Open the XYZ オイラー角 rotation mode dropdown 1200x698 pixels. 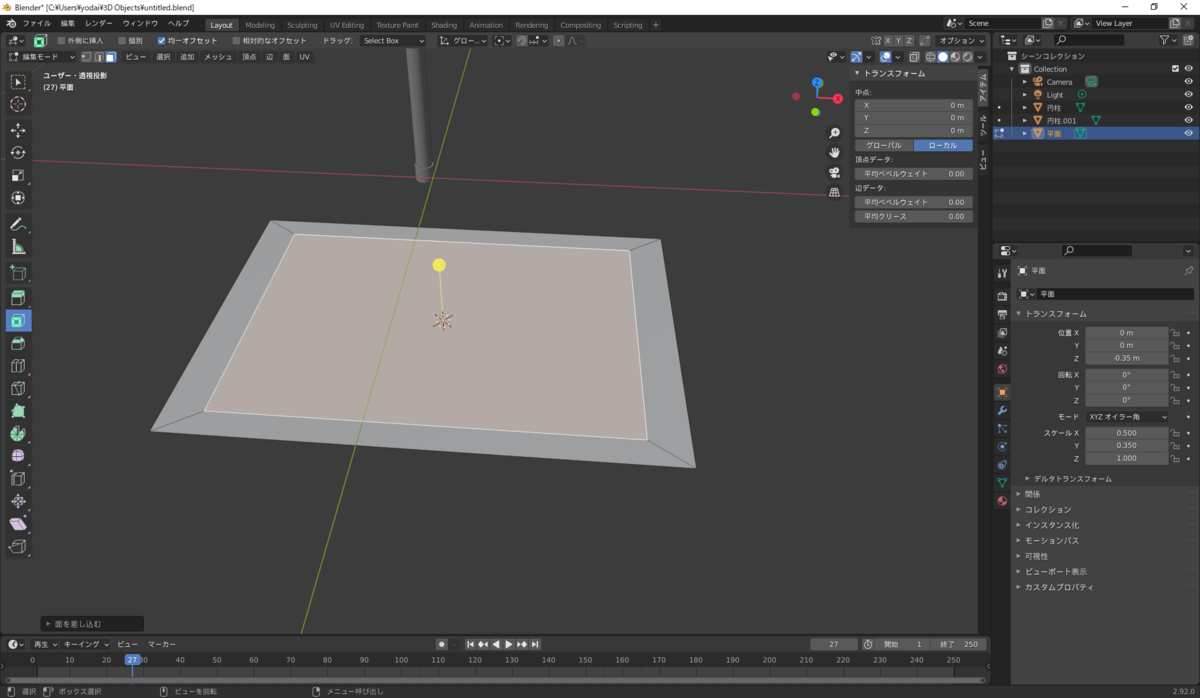pos(1127,417)
